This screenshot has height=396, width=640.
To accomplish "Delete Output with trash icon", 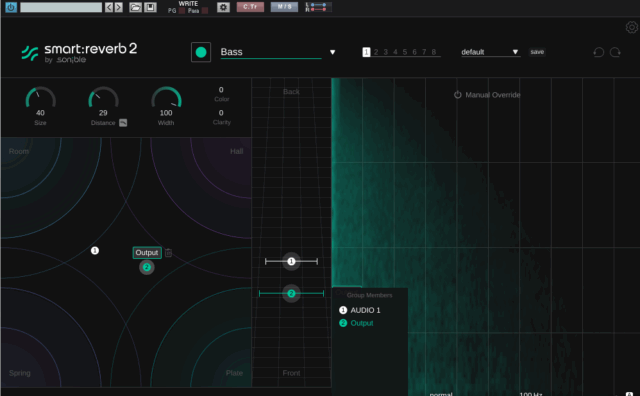I will pyautogui.click(x=169, y=253).
